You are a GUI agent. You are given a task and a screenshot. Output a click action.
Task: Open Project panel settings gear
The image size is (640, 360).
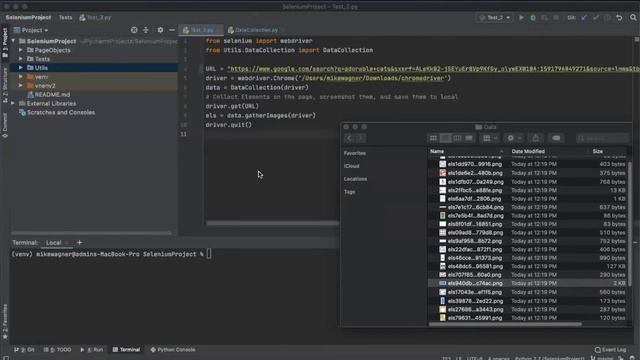160,30
